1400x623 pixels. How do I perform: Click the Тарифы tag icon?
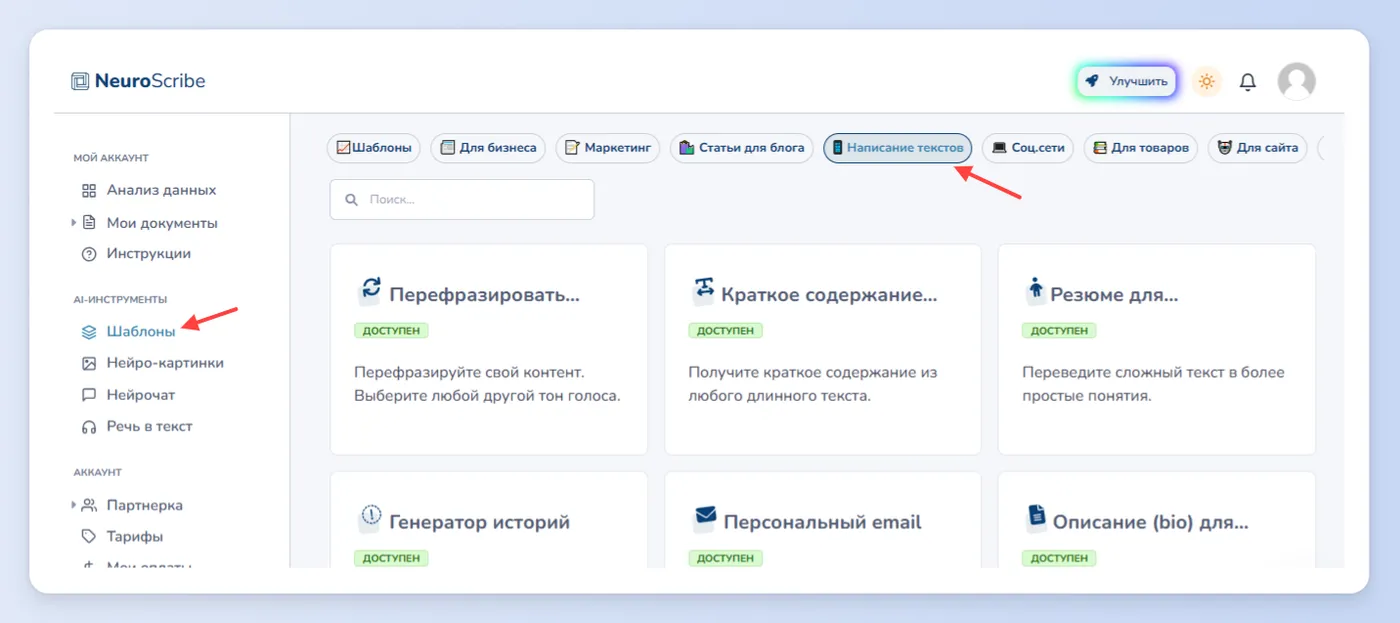point(88,536)
